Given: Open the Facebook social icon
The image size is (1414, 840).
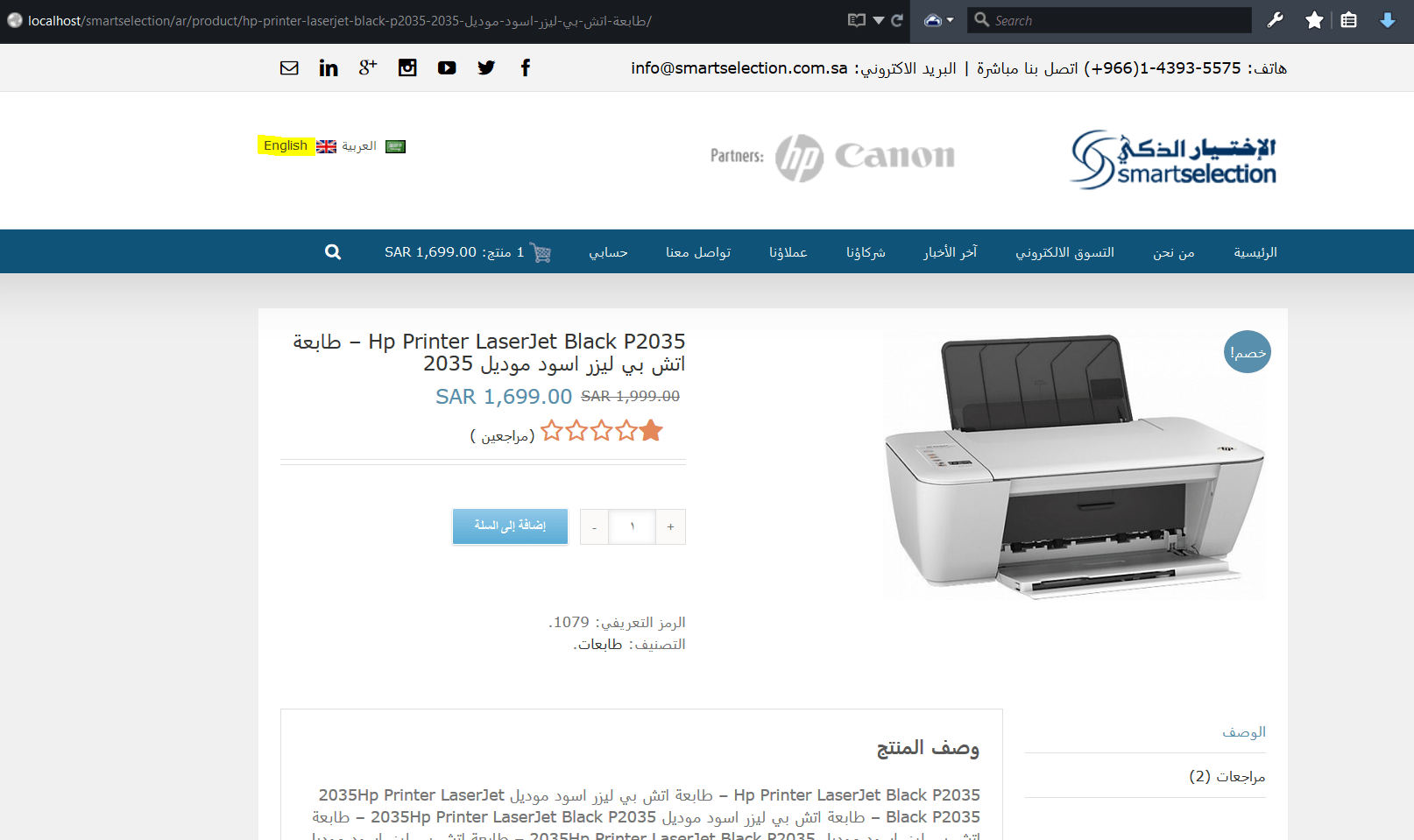Looking at the screenshot, I should (x=526, y=67).
